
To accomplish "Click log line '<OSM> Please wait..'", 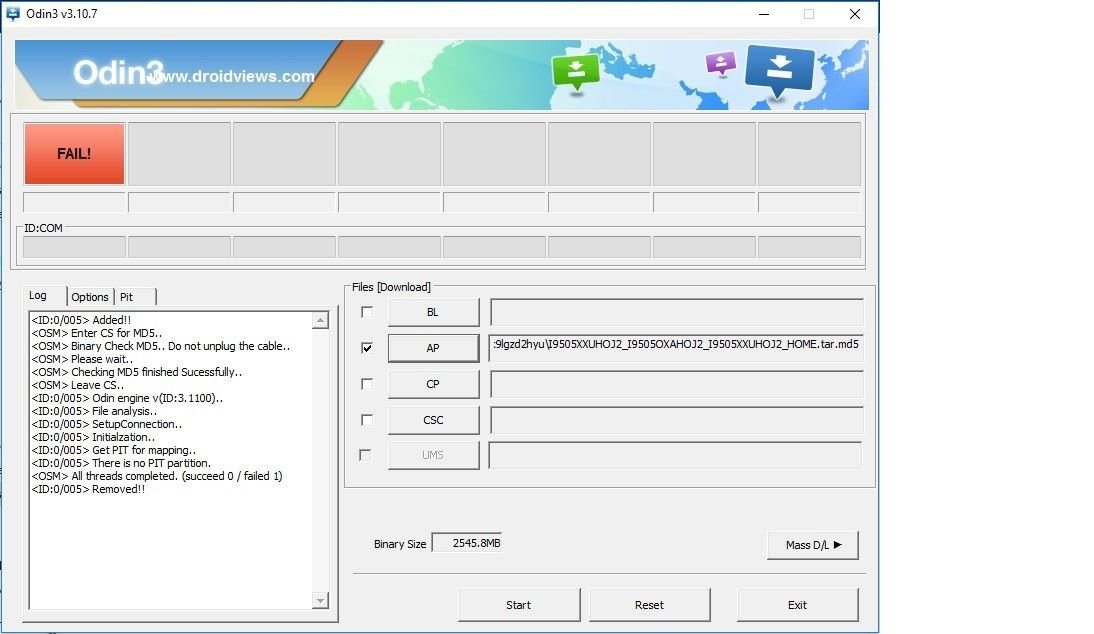I will point(82,359).
